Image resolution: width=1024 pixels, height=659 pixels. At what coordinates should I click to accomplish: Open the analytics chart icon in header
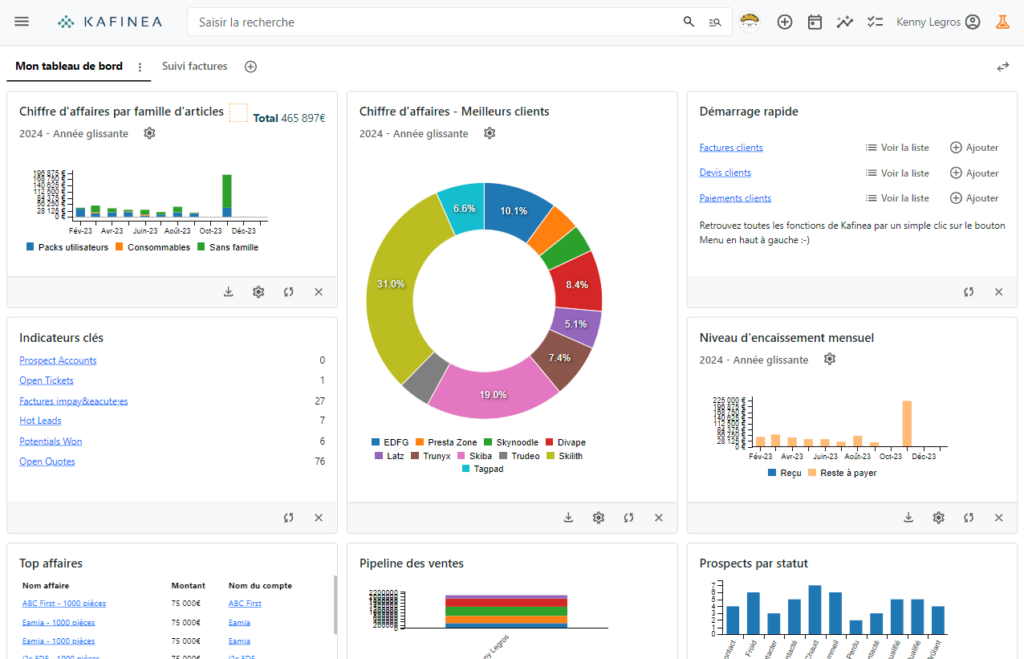(x=845, y=22)
